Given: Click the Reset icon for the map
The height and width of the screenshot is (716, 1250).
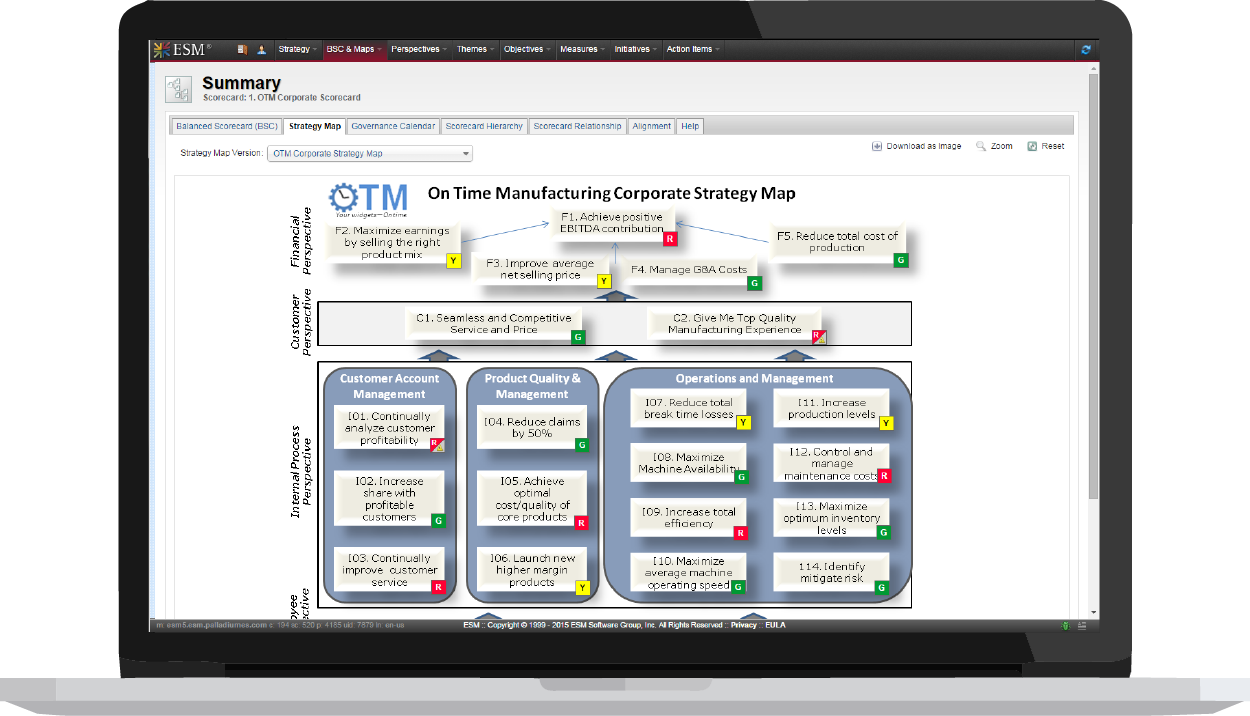Looking at the screenshot, I should pyautogui.click(x=1034, y=146).
